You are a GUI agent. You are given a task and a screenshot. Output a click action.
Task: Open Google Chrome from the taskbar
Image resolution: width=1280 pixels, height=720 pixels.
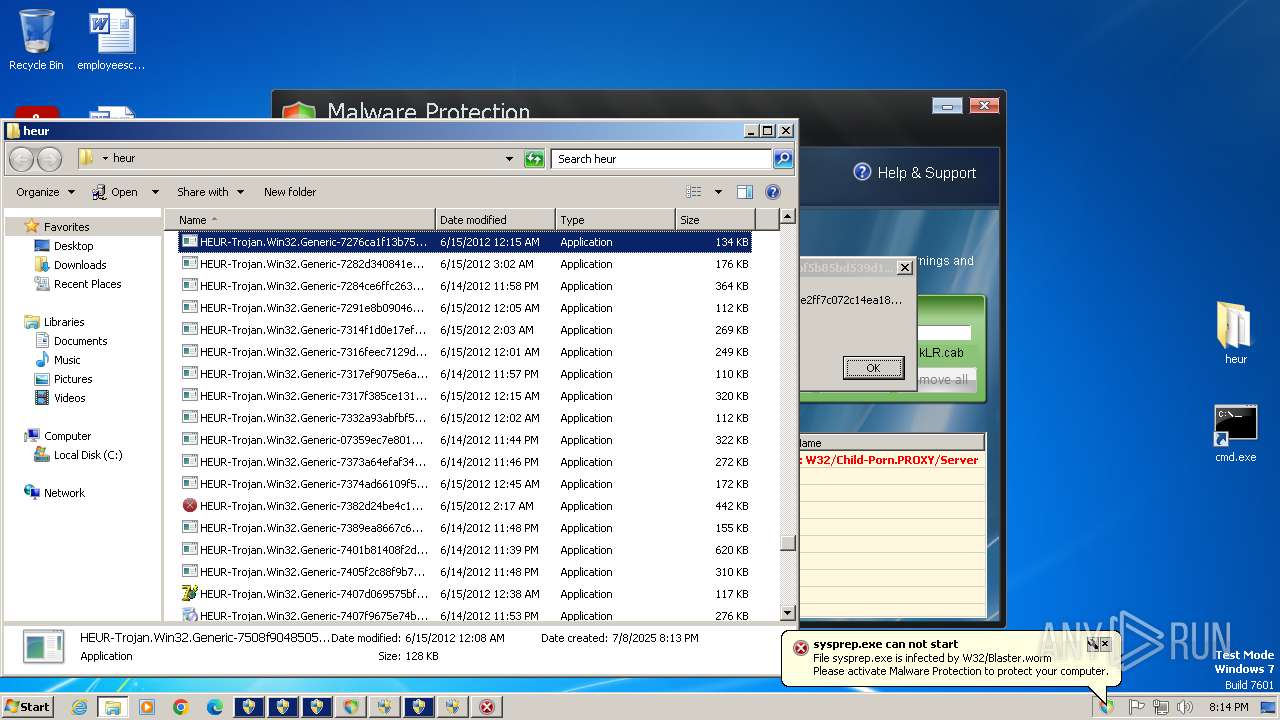(x=181, y=707)
